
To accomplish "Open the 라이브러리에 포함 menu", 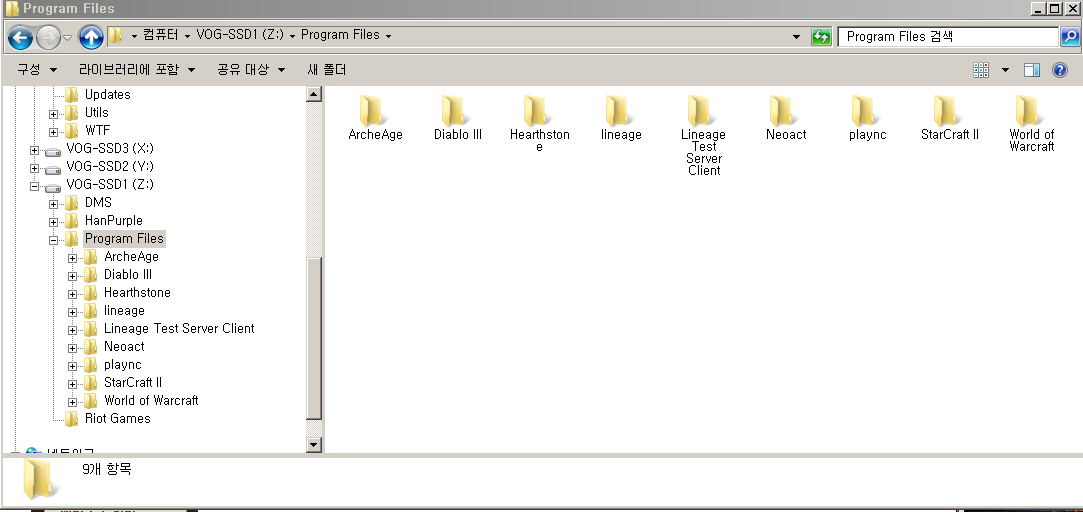I will (x=137, y=70).
